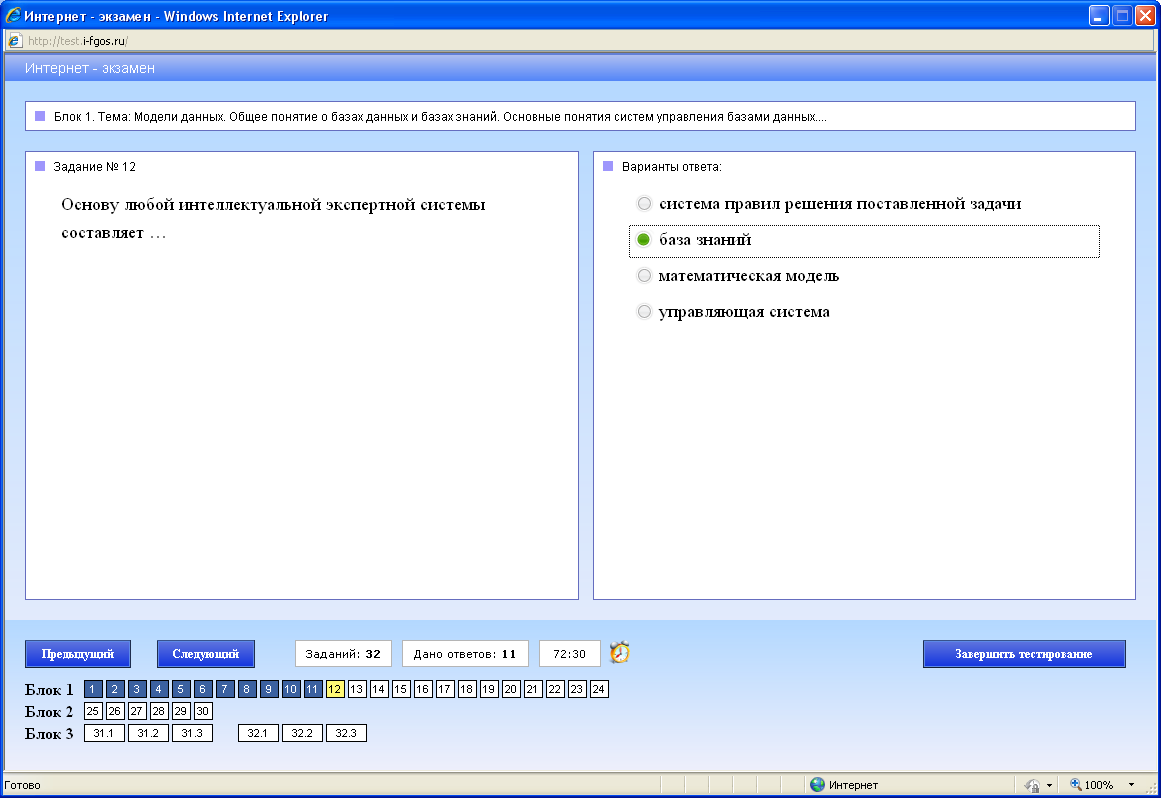Viewport: 1161px width, 798px height.
Task: Open task 31.3 in Блок 3
Action: click(193, 733)
